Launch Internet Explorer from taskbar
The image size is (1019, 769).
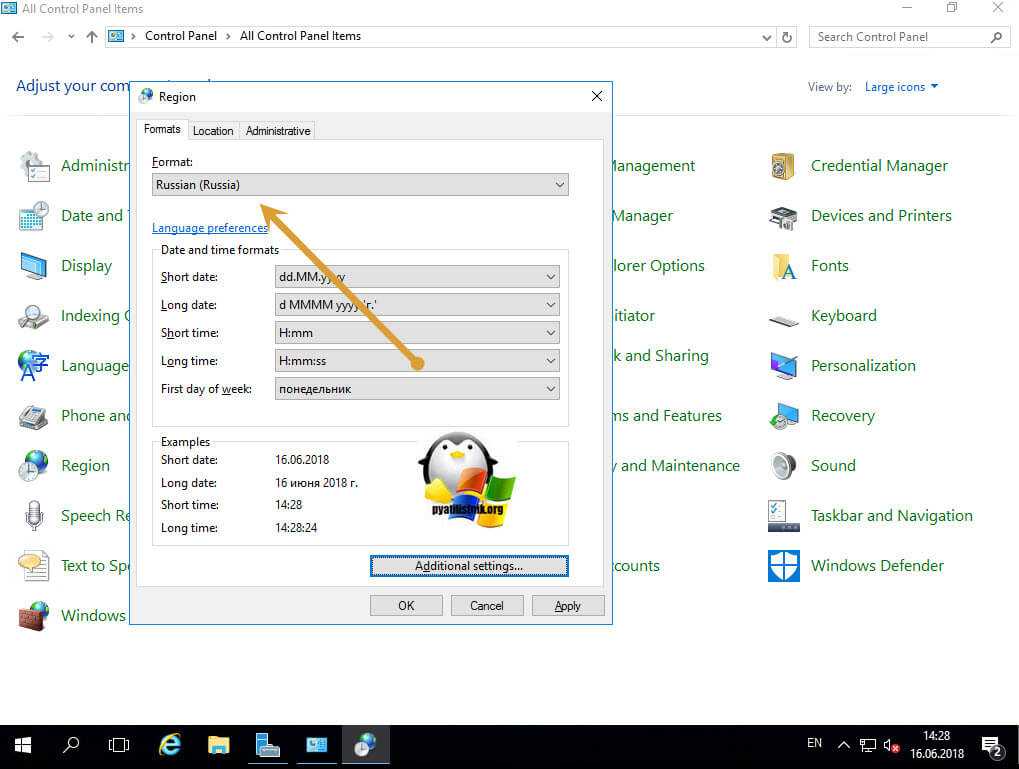170,745
